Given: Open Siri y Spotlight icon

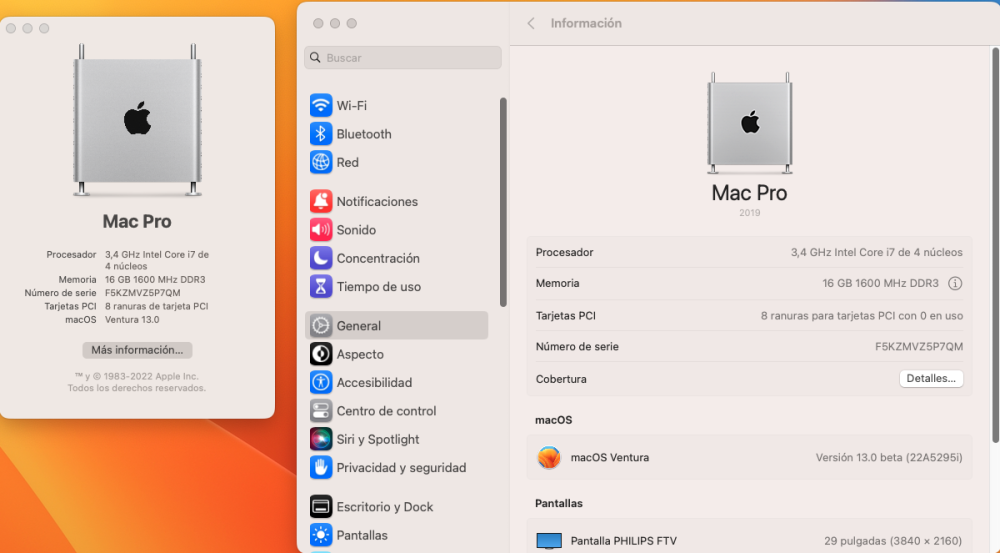Looking at the screenshot, I should pos(321,439).
